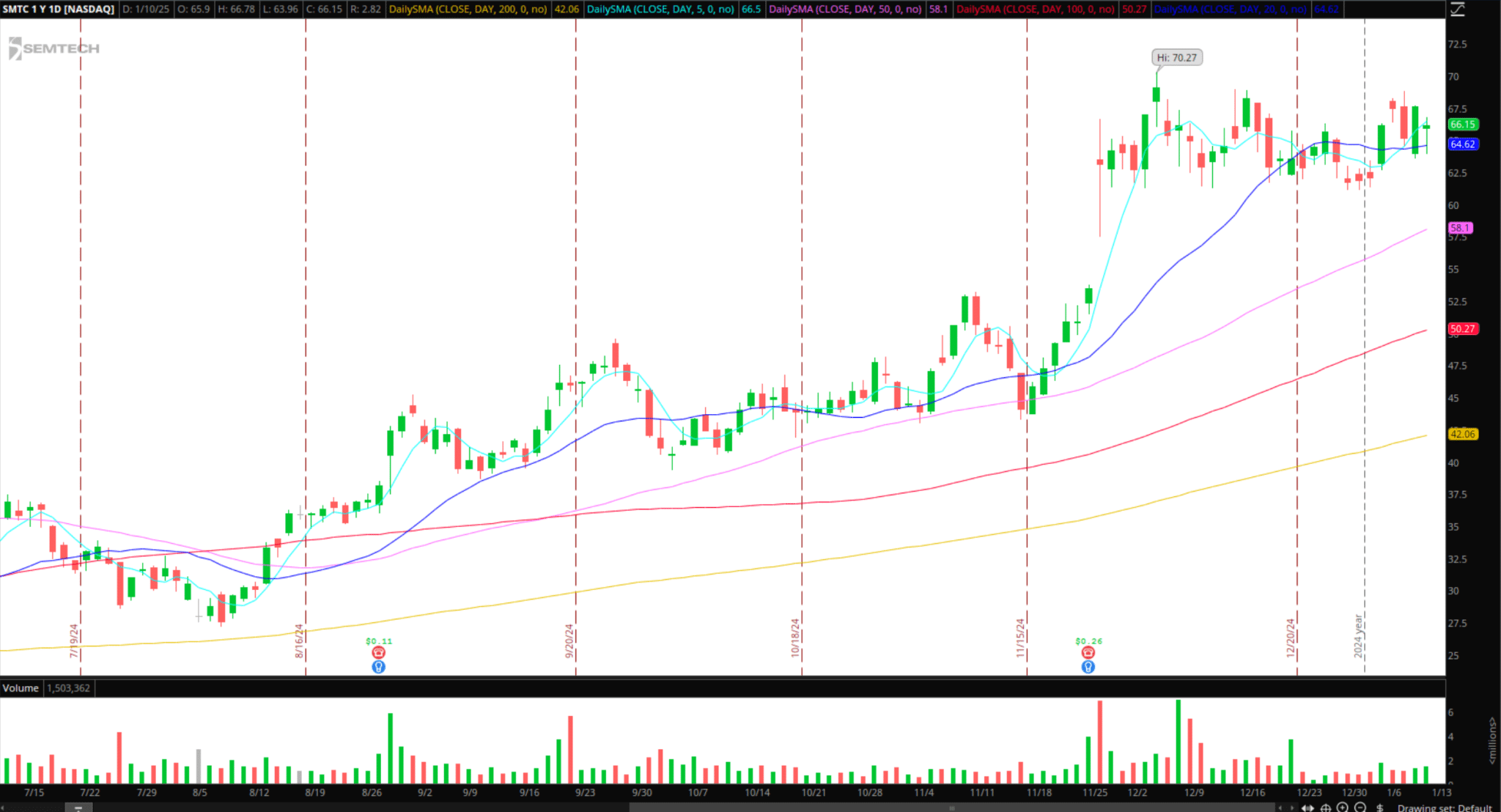Click the red earnings phone icon near 8/26
1501x812 pixels.
378,652
